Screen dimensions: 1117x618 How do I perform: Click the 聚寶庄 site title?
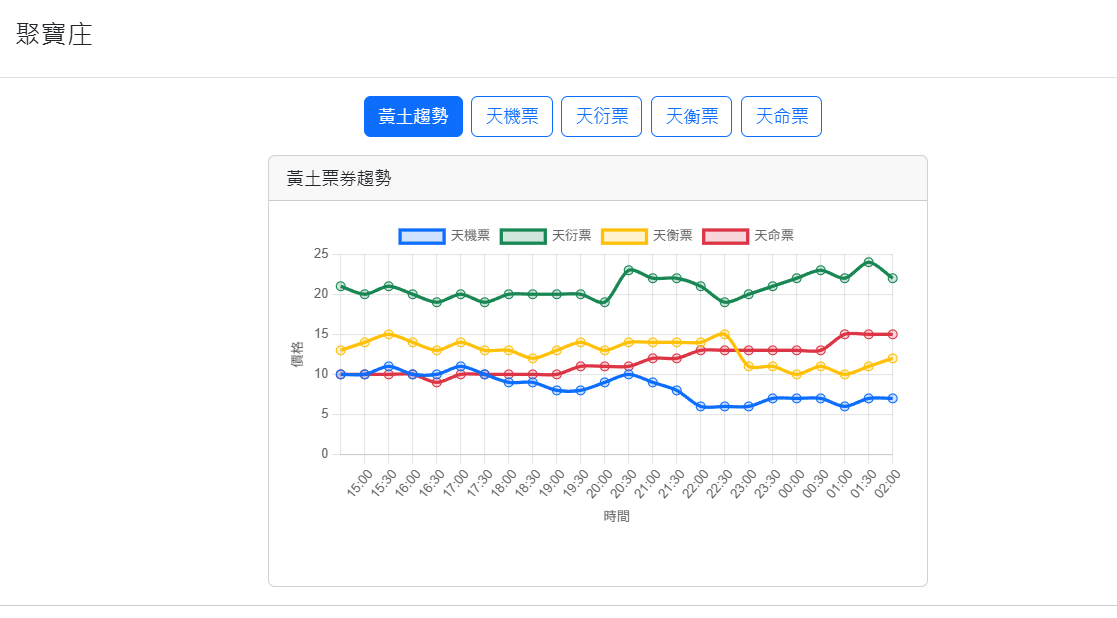(x=54, y=35)
